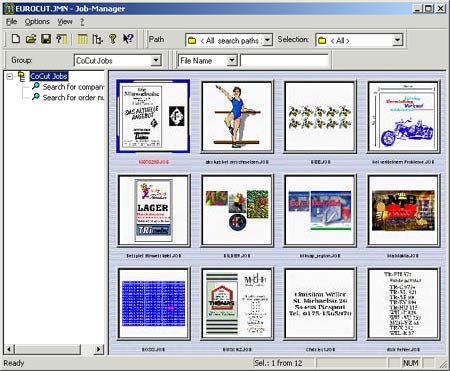Image resolution: width=450 pixels, height=371 pixels.
Task: Click the context help arrow-question icon
Action: tap(128, 39)
